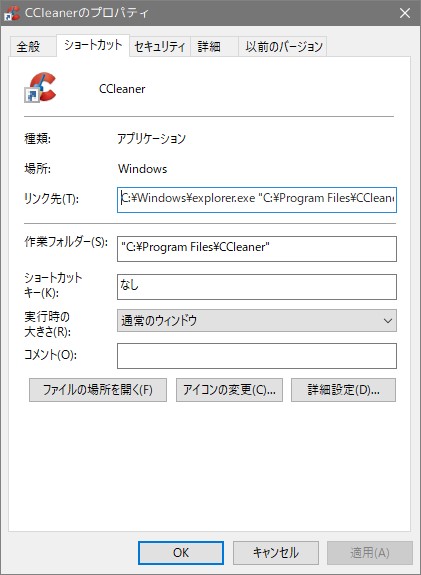
Task: Click the キャンセル button
Action: click(276, 553)
